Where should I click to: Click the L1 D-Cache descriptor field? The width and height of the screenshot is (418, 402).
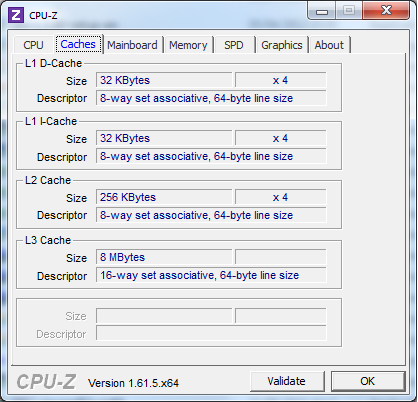(211, 98)
